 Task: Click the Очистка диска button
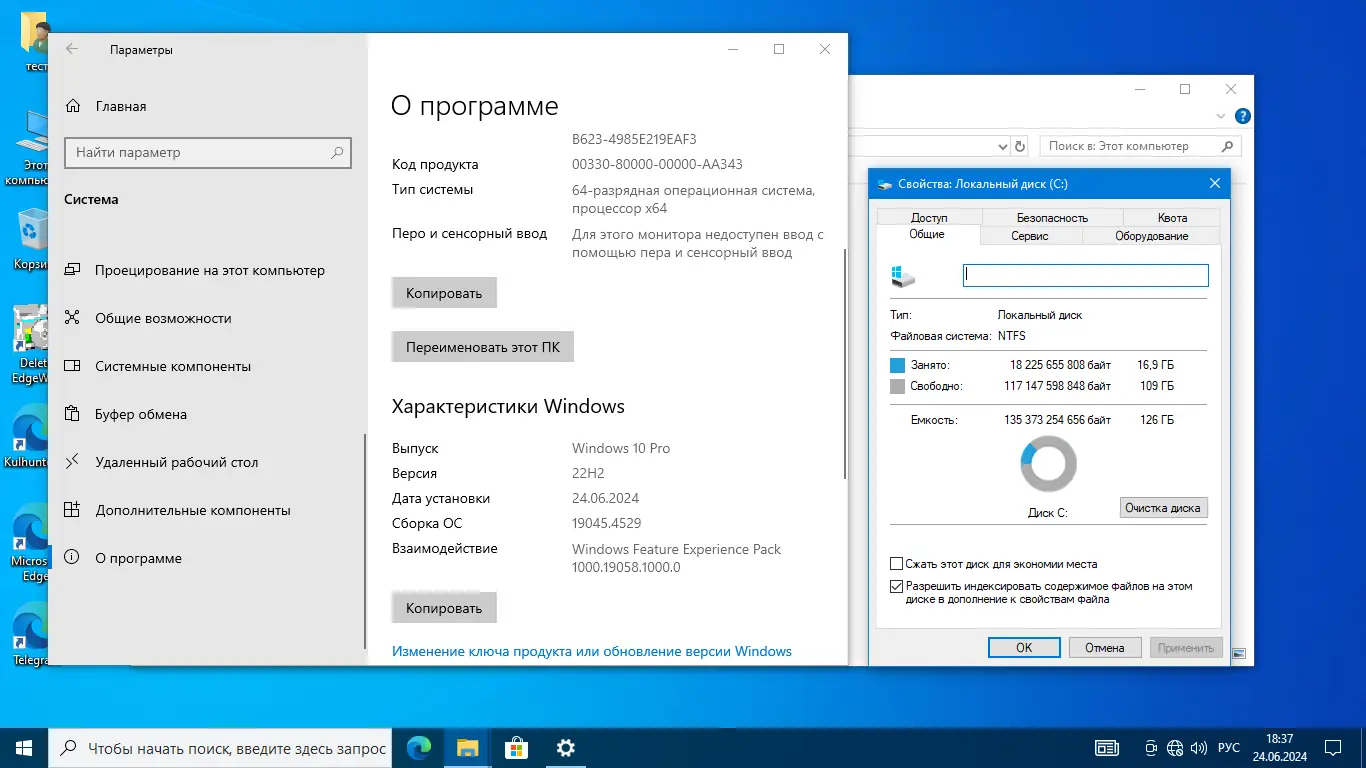pos(1163,508)
